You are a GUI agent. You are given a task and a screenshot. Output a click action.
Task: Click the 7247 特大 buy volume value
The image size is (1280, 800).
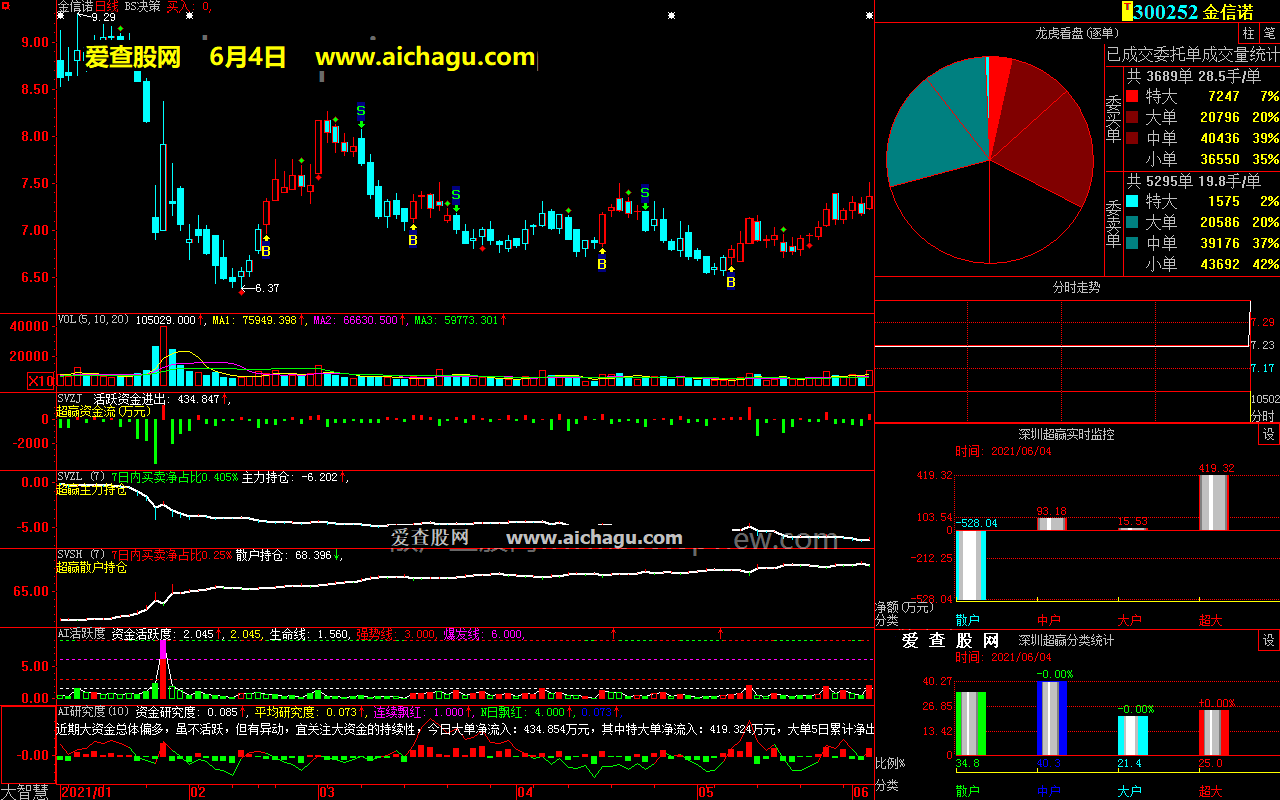coord(1224,97)
